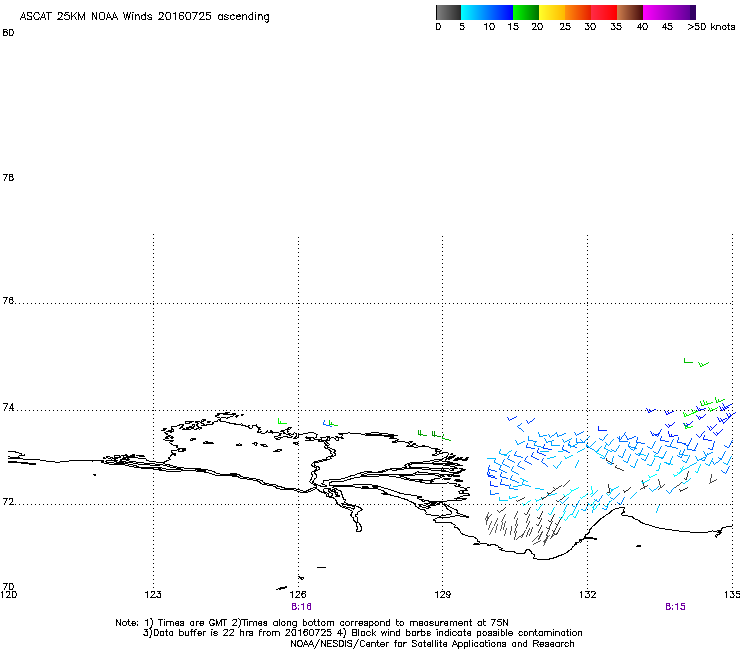Click the '>50 knots' legend label
This screenshot has height=650, width=740.
711,27
